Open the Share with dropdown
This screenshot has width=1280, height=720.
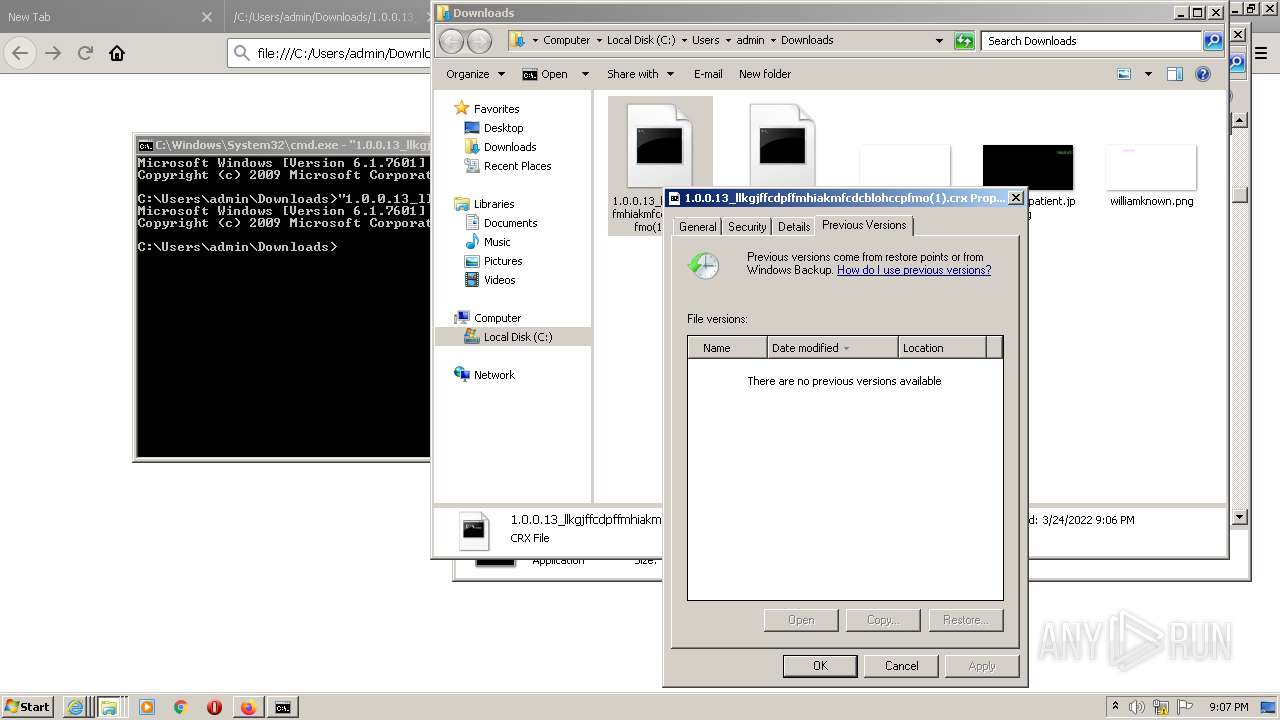(x=640, y=74)
